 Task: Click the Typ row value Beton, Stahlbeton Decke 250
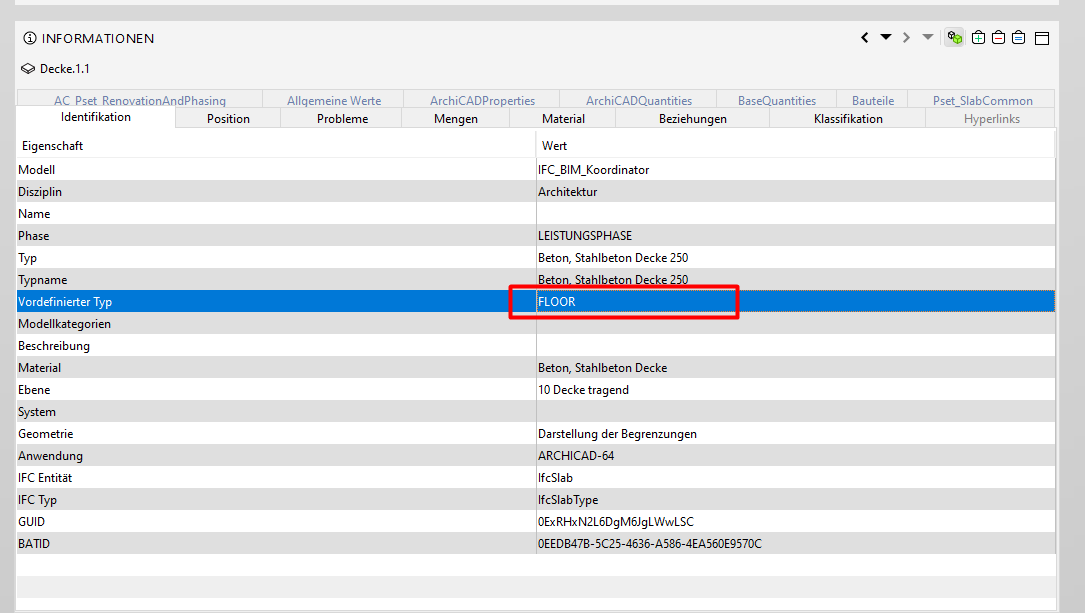tap(613, 257)
